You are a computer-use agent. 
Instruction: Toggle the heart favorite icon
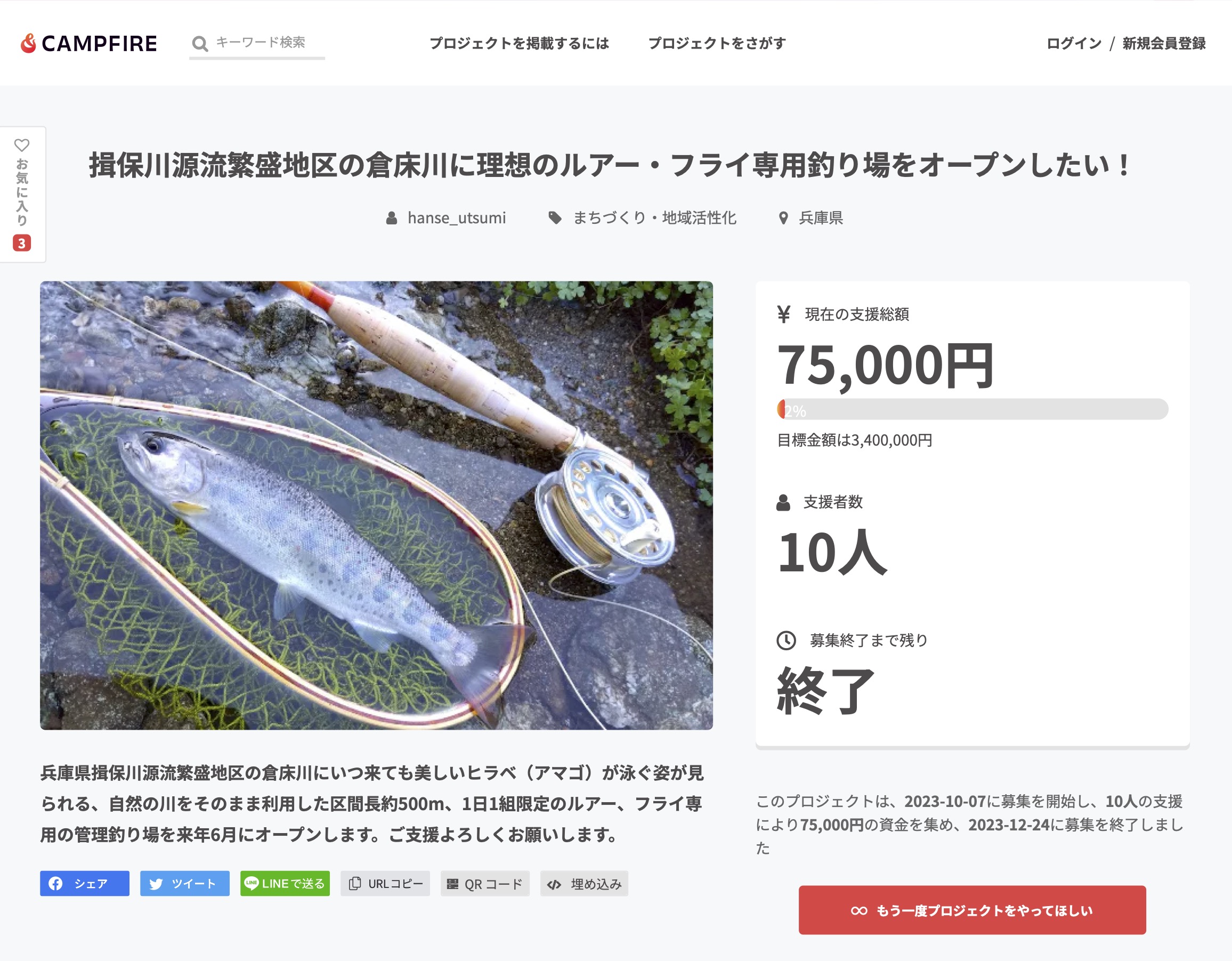click(x=21, y=145)
